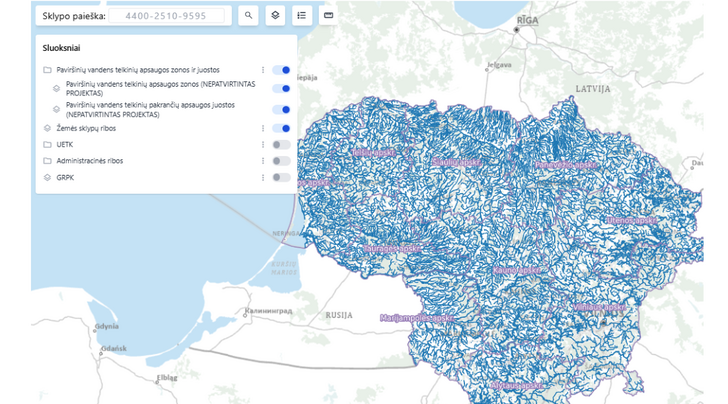Screen dimensions: 728x404
Task: Select Žemės sklypų ribos layer name
Action: (x=86, y=128)
